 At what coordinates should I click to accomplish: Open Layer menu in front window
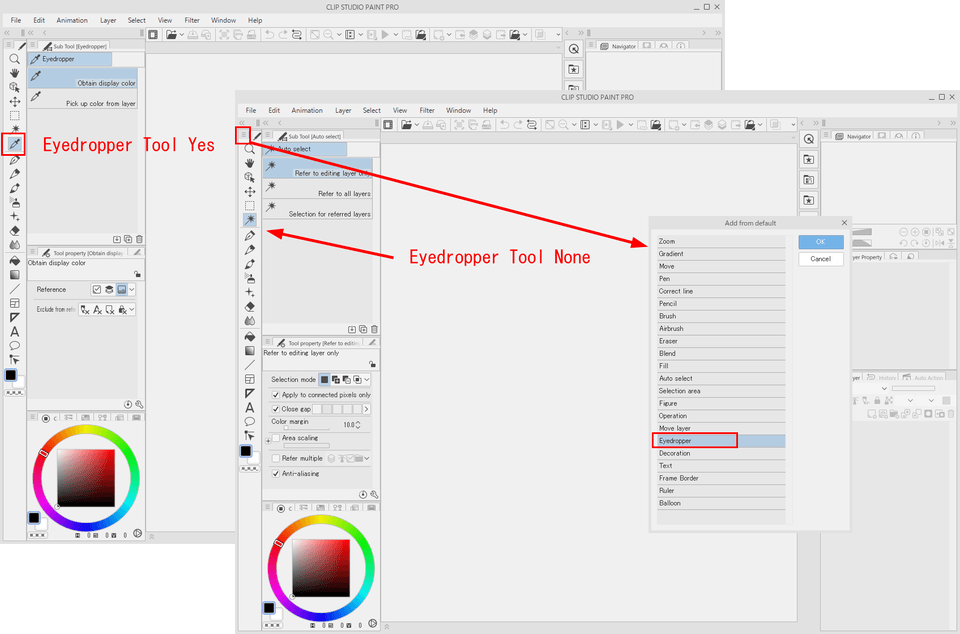(x=343, y=111)
